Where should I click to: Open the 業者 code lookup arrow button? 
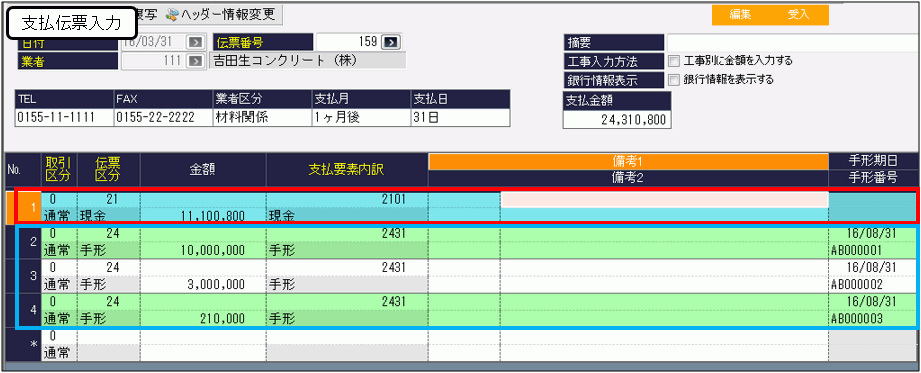[x=196, y=60]
